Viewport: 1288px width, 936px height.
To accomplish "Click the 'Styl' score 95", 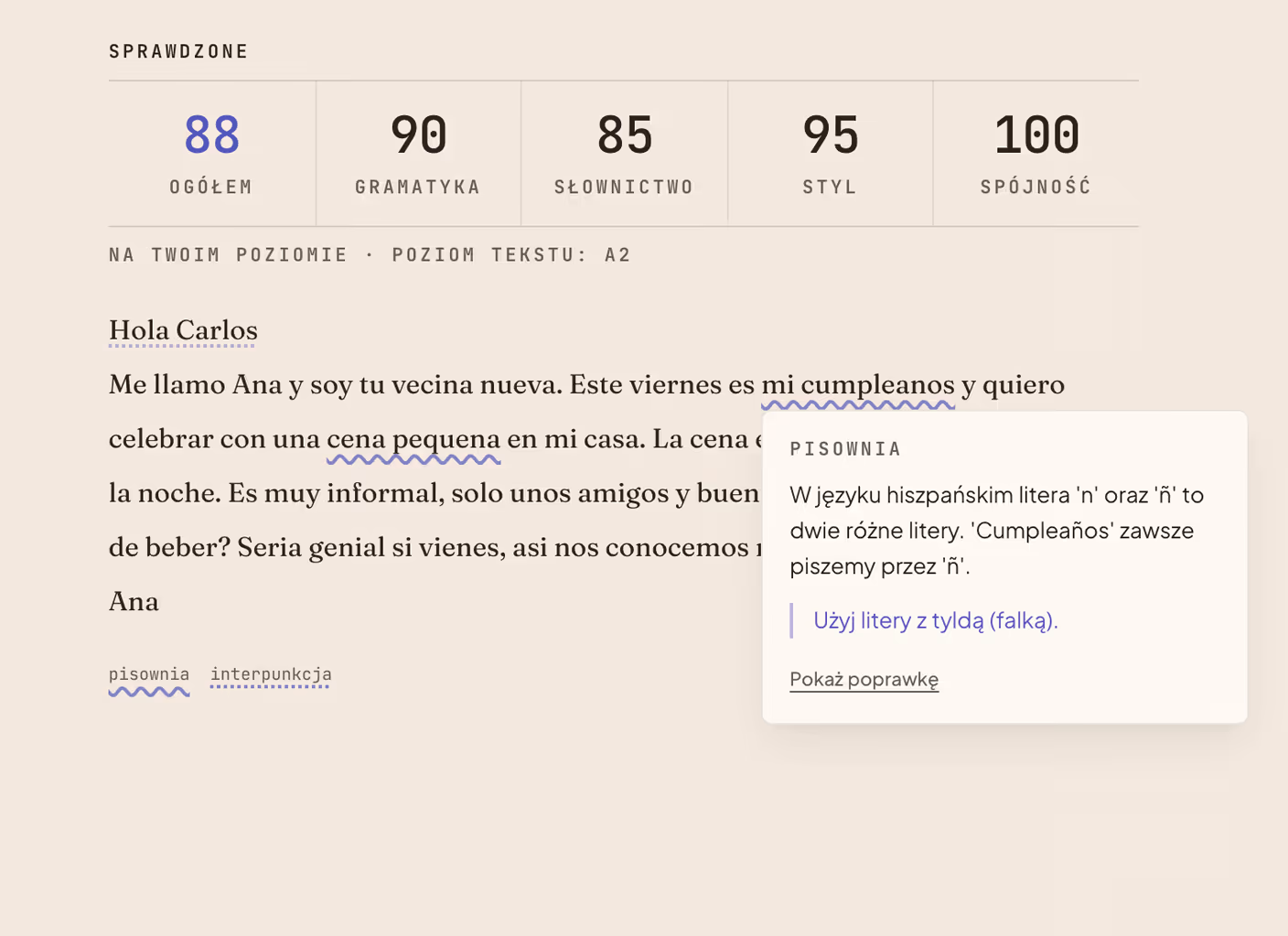I will (x=830, y=153).
